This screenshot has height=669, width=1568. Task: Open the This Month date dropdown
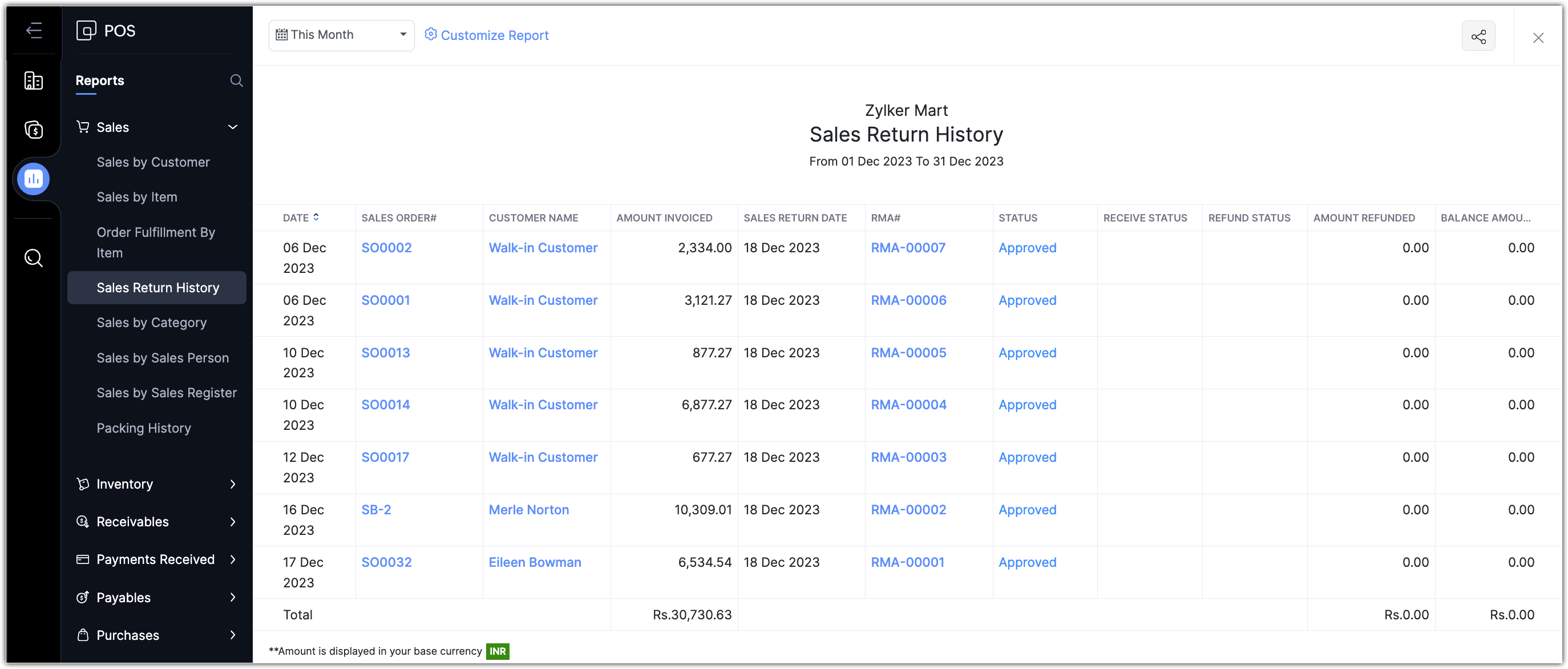(x=341, y=35)
